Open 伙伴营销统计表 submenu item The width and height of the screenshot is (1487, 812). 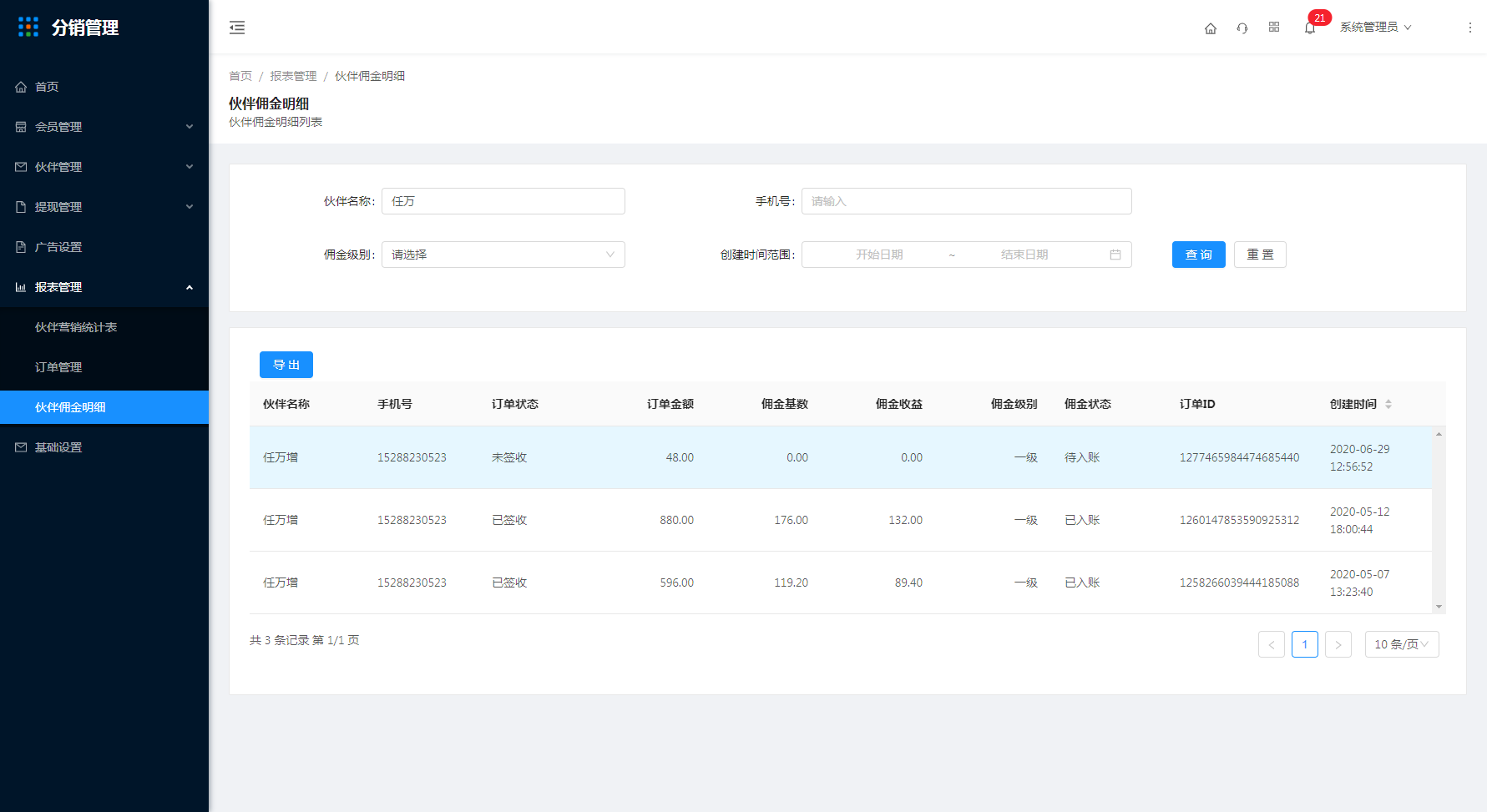point(104,327)
